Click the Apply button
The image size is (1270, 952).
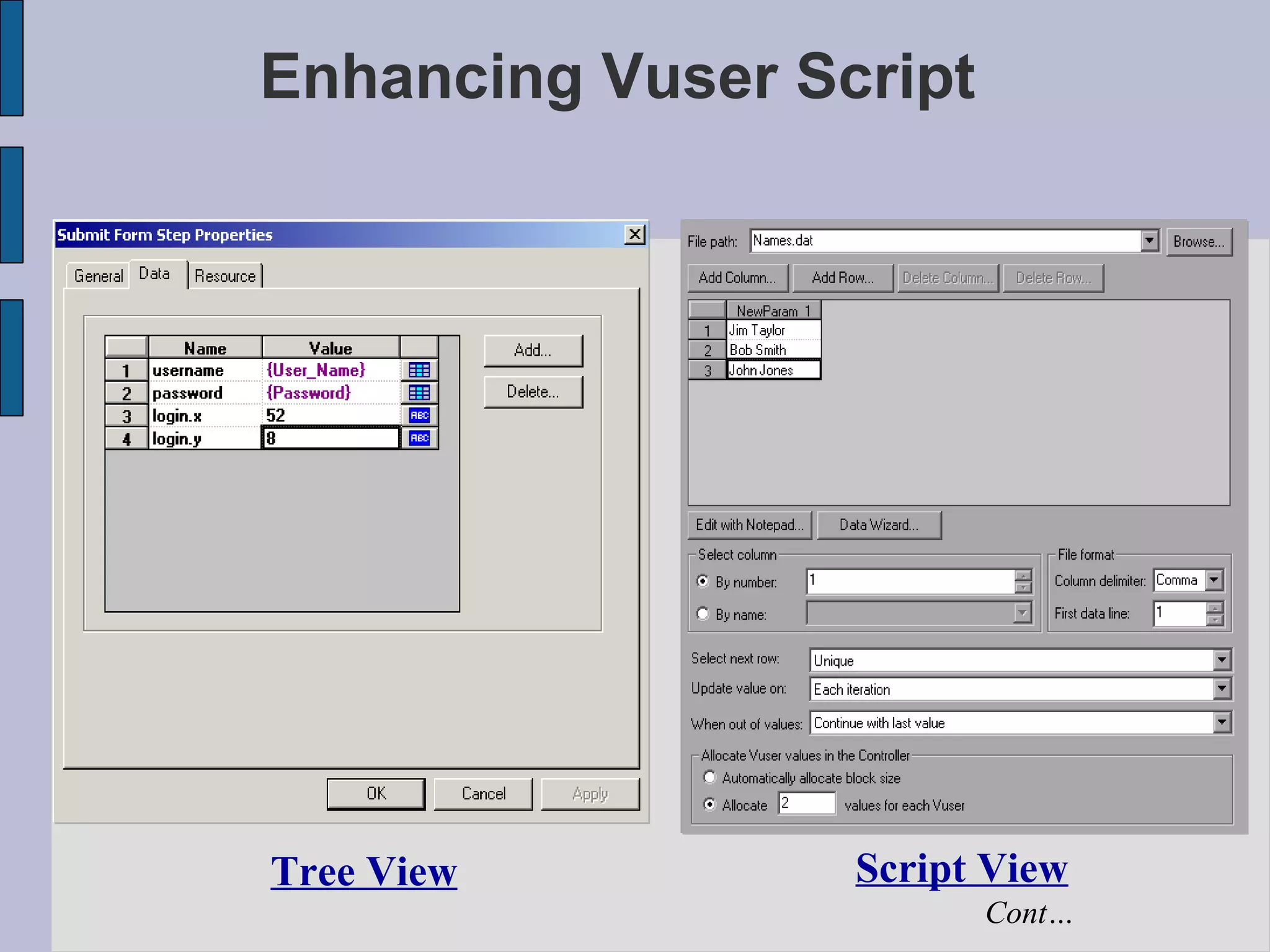tap(590, 794)
